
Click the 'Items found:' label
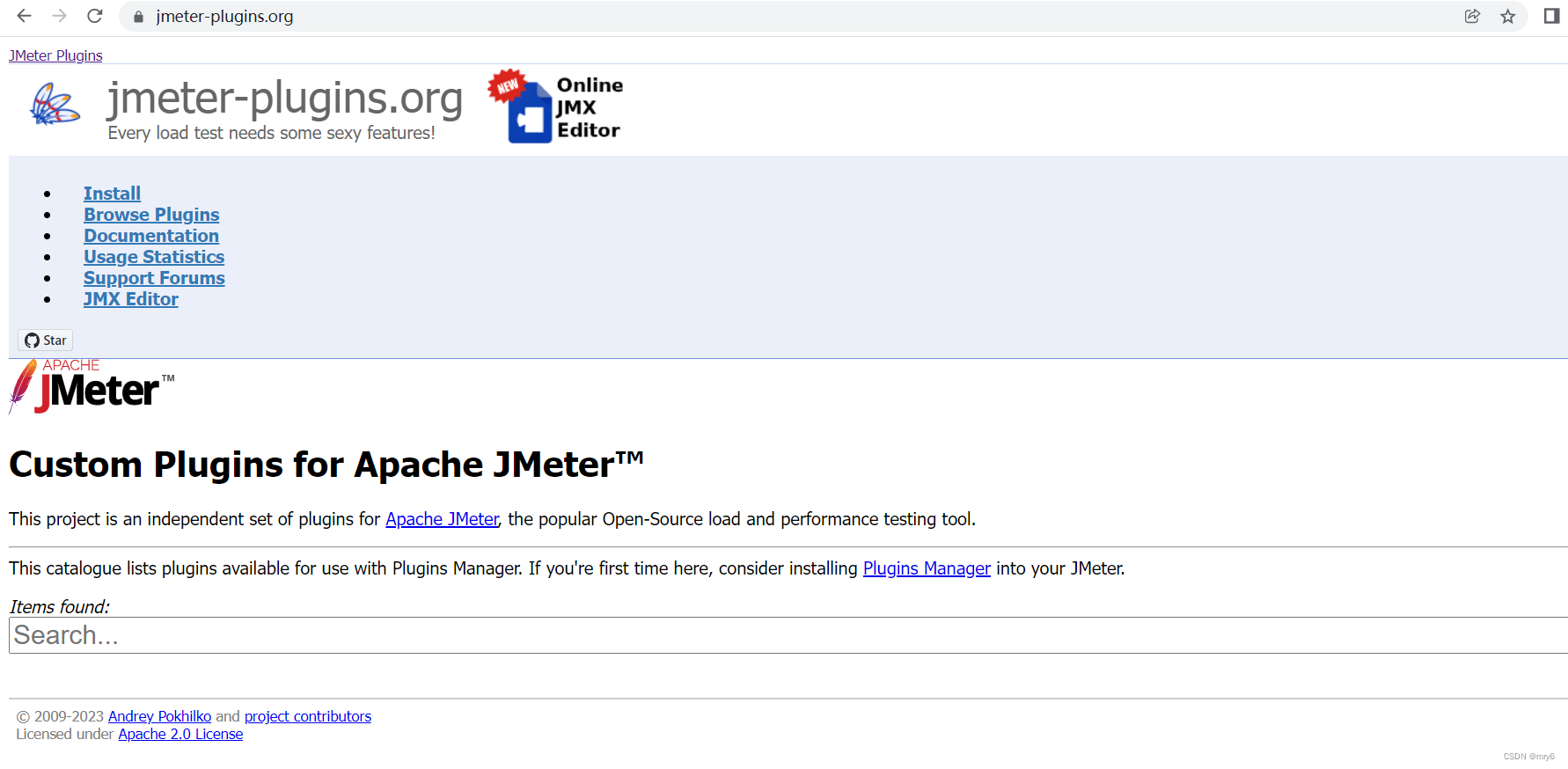(59, 607)
